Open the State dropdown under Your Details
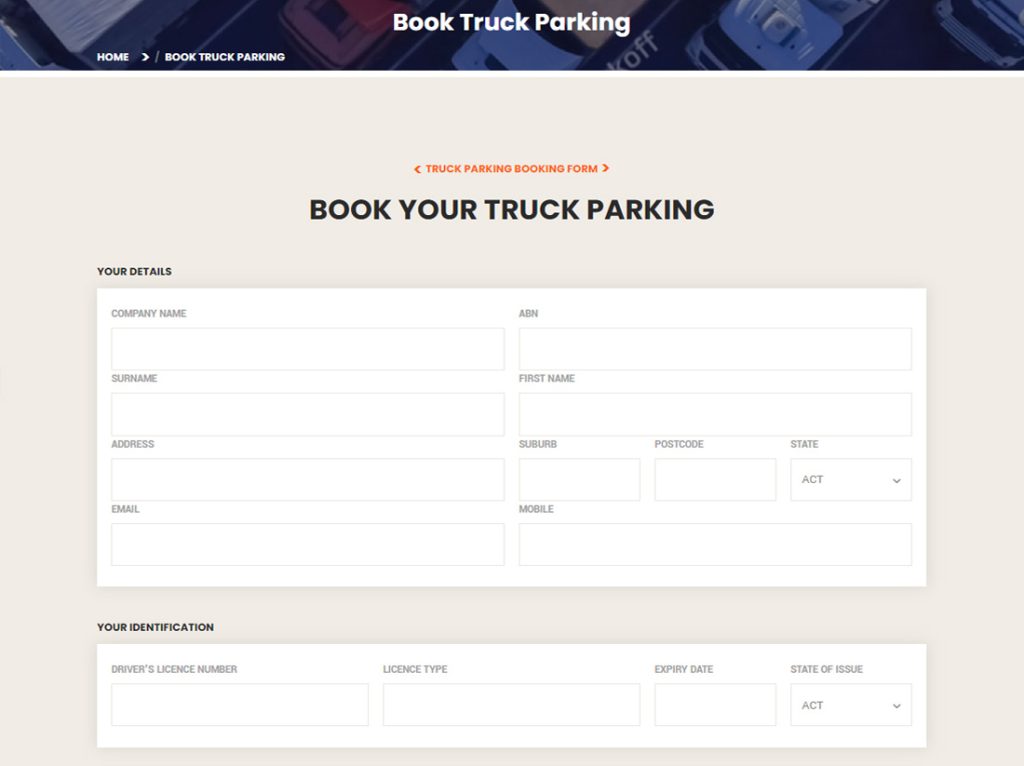The image size is (1024, 766). pos(851,479)
